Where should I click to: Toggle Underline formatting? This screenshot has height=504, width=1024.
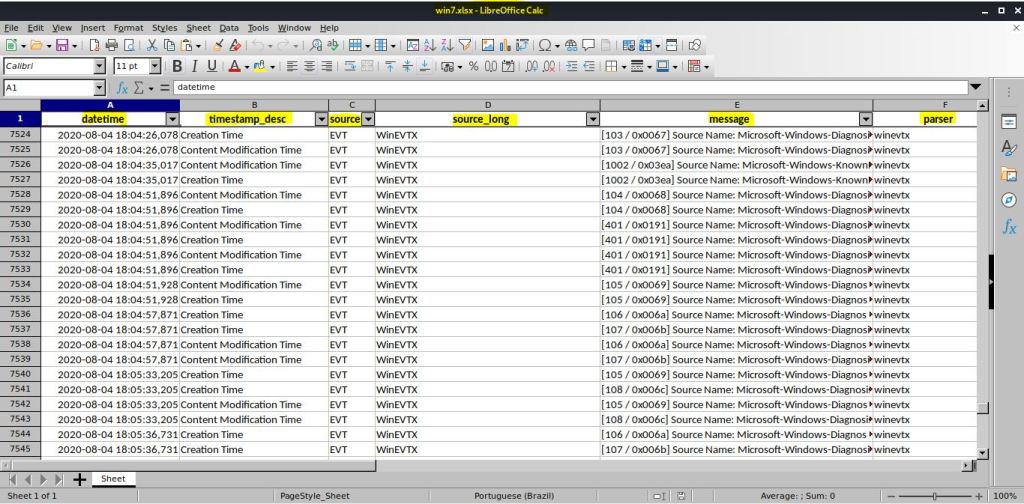tap(211, 67)
